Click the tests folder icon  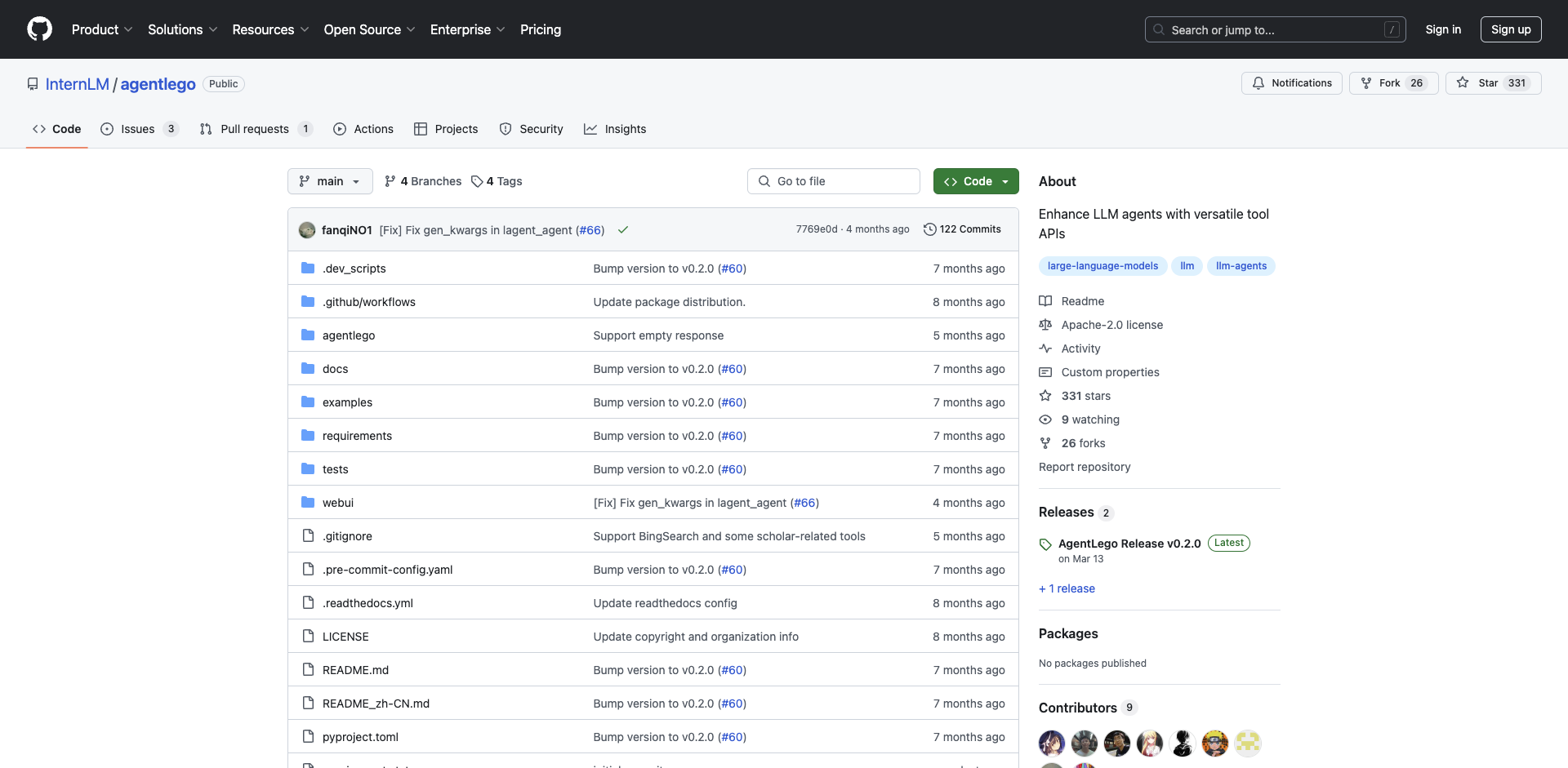(x=308, y=468)
